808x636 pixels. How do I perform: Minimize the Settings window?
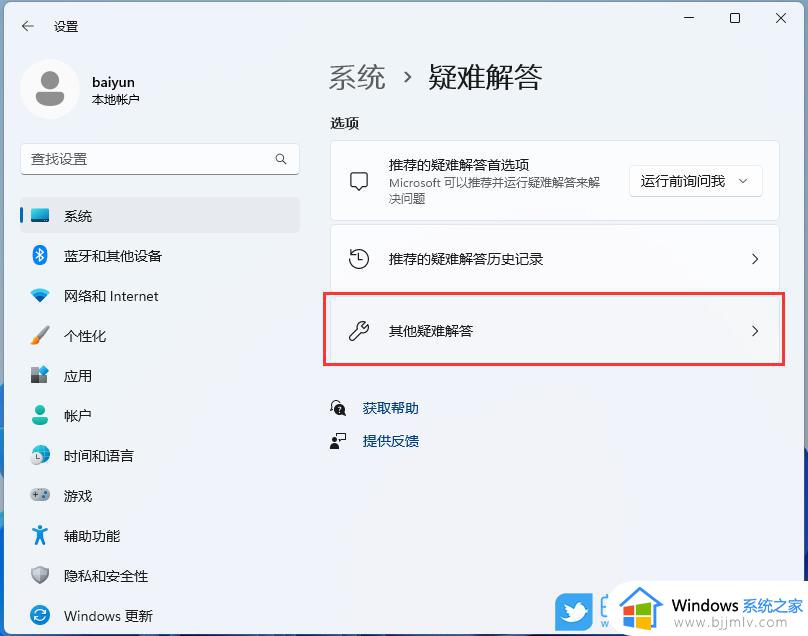pos(689,18)
